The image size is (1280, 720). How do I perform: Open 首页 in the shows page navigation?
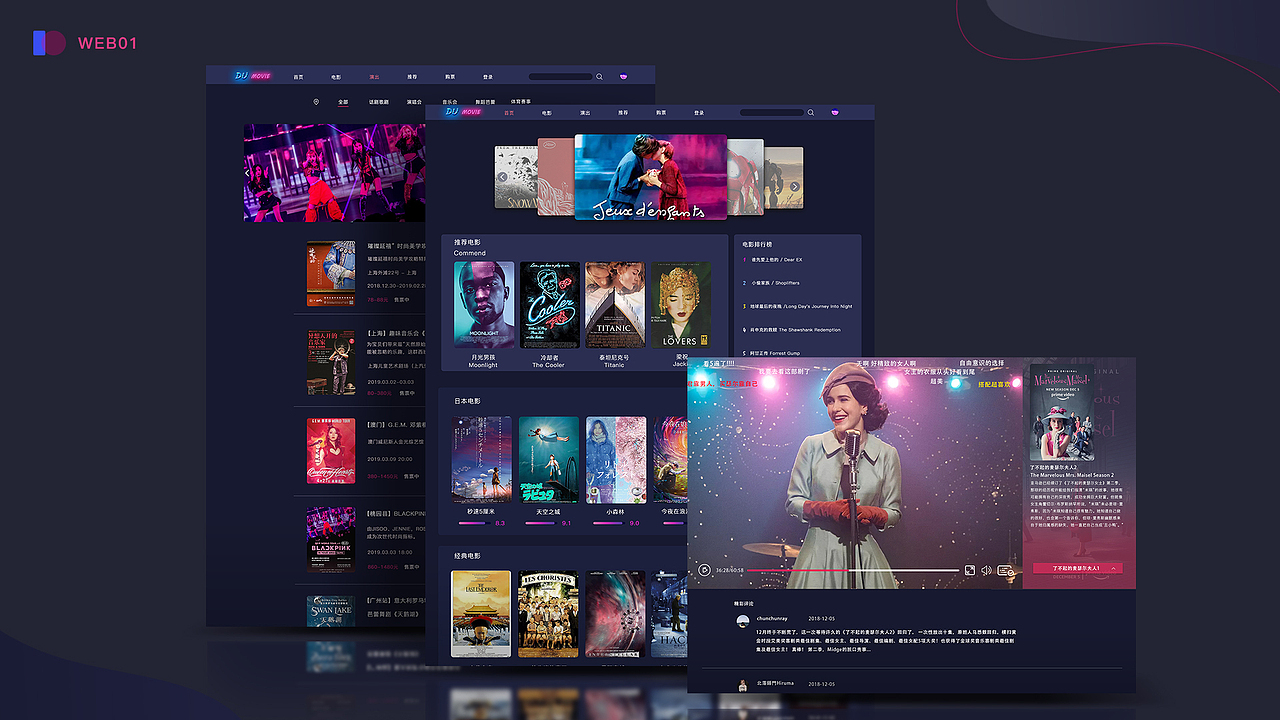[298, 77]
